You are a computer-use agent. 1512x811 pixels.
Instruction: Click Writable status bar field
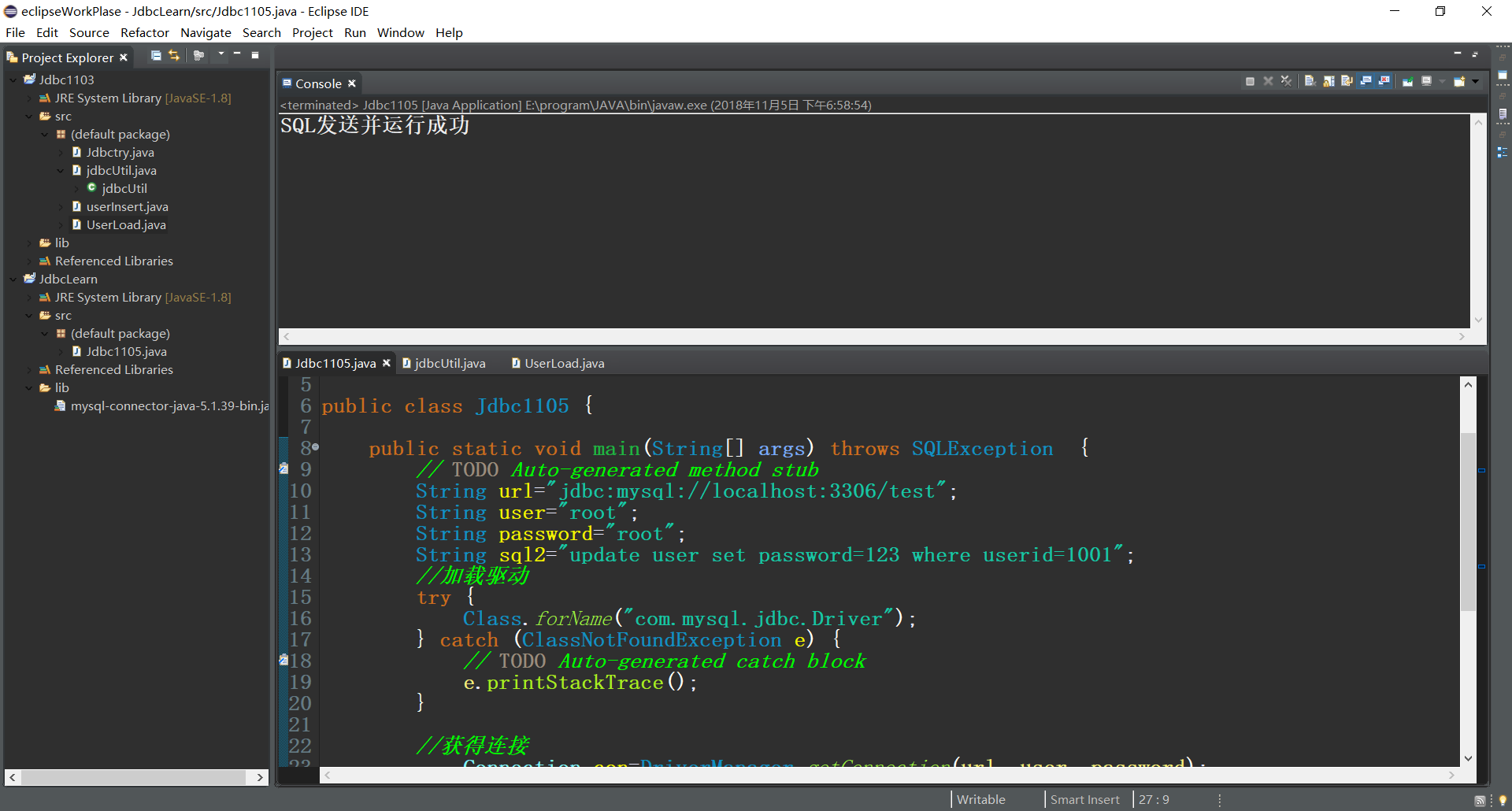[980, 799]
